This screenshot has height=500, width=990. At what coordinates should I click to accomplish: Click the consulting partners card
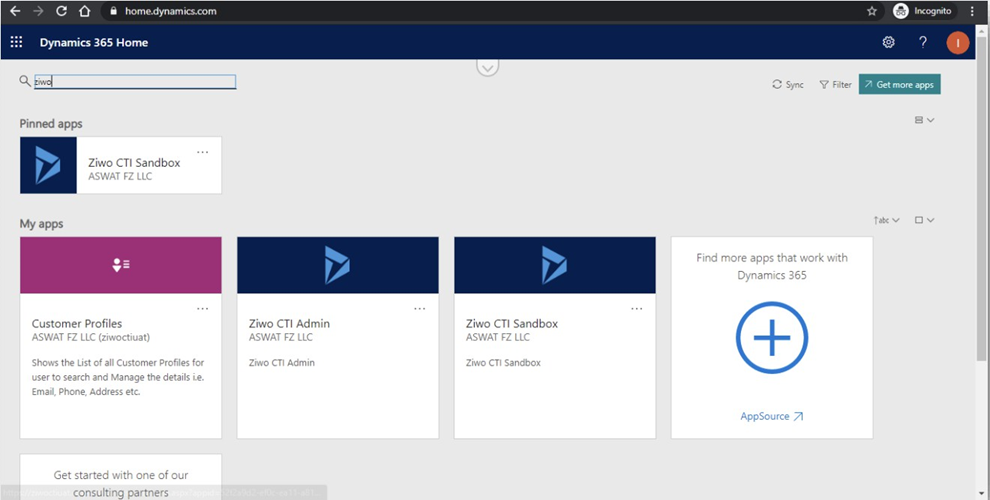coord(121,477)
